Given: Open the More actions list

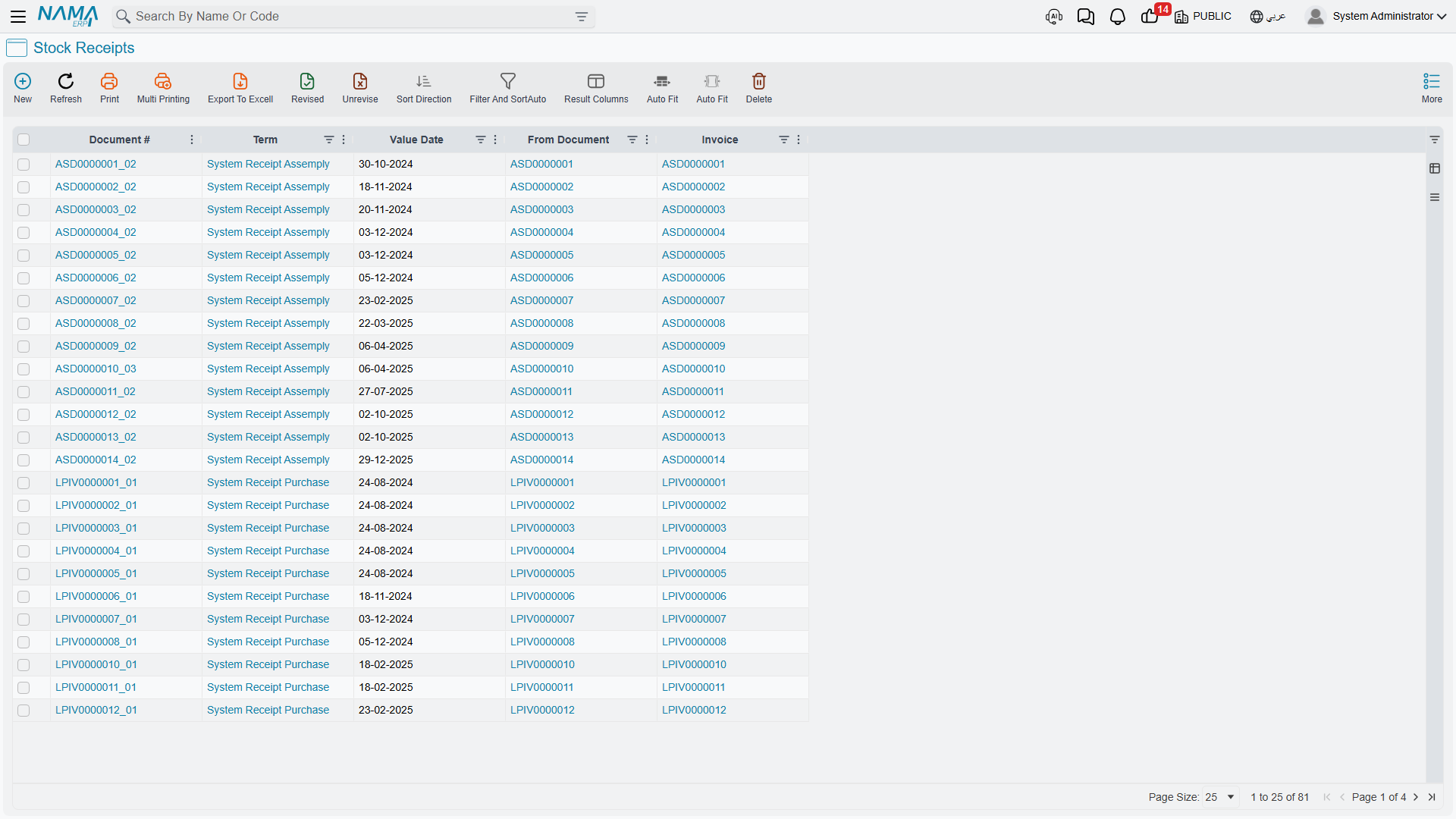Looking at the screenshot, I should (x=1432, y=81).
